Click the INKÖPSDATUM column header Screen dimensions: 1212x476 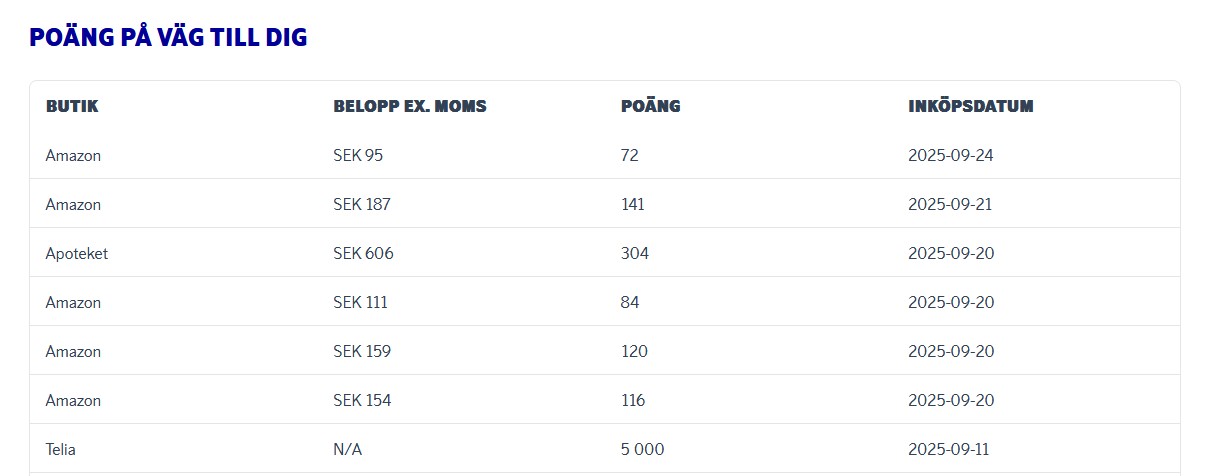pos(970,106)
